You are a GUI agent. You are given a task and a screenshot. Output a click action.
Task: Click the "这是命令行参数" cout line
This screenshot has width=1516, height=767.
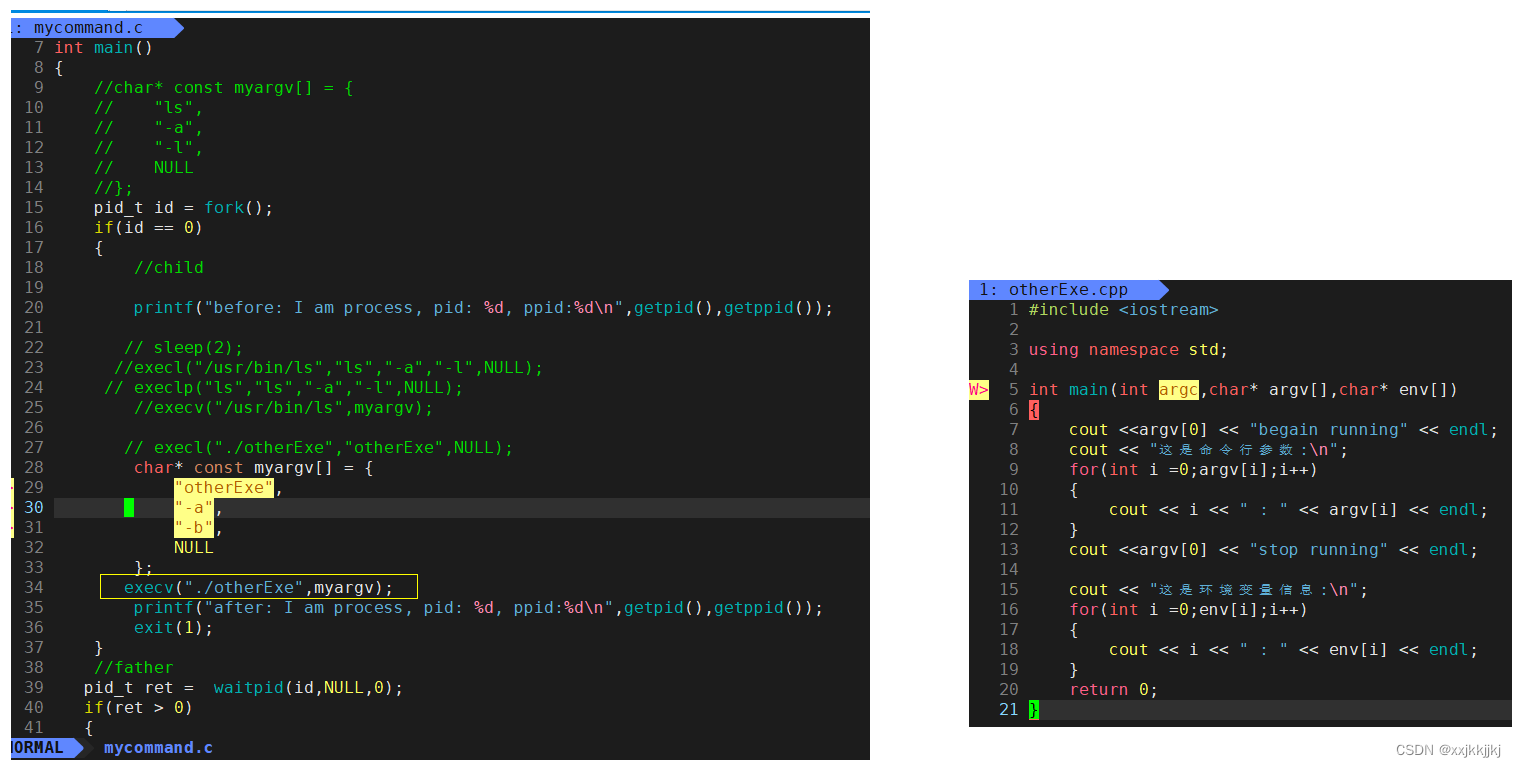click(x=1208, y=449)
